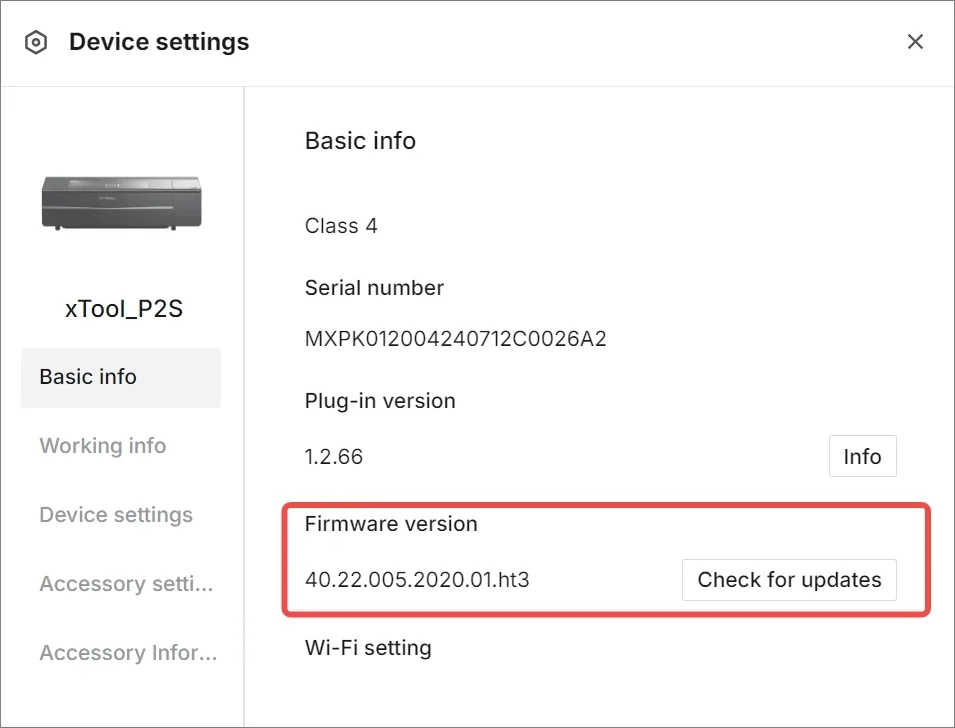Click the Serial number label
This screenshot has height=728, width=955.
pyautogui.click(x=374, y=288)
